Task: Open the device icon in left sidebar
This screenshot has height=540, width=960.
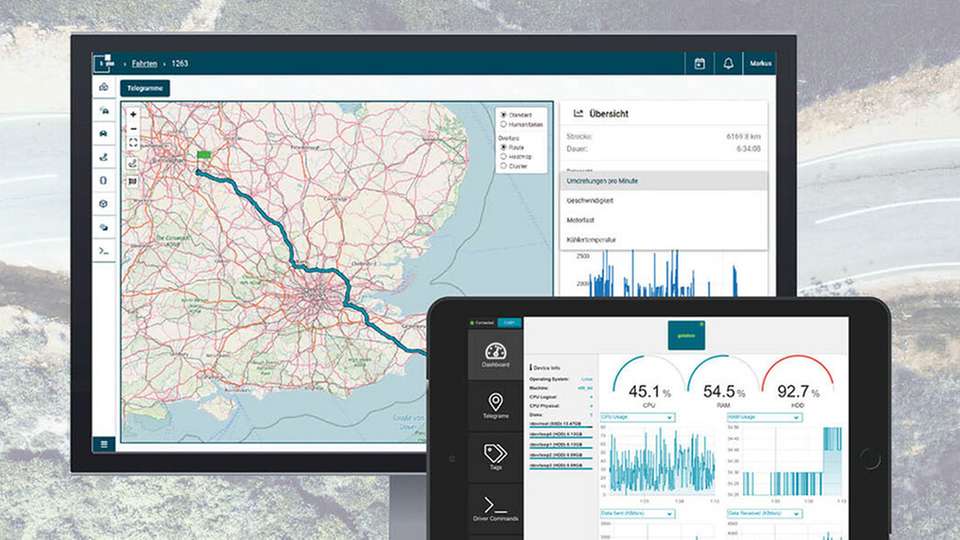Action: click(103, 181)
